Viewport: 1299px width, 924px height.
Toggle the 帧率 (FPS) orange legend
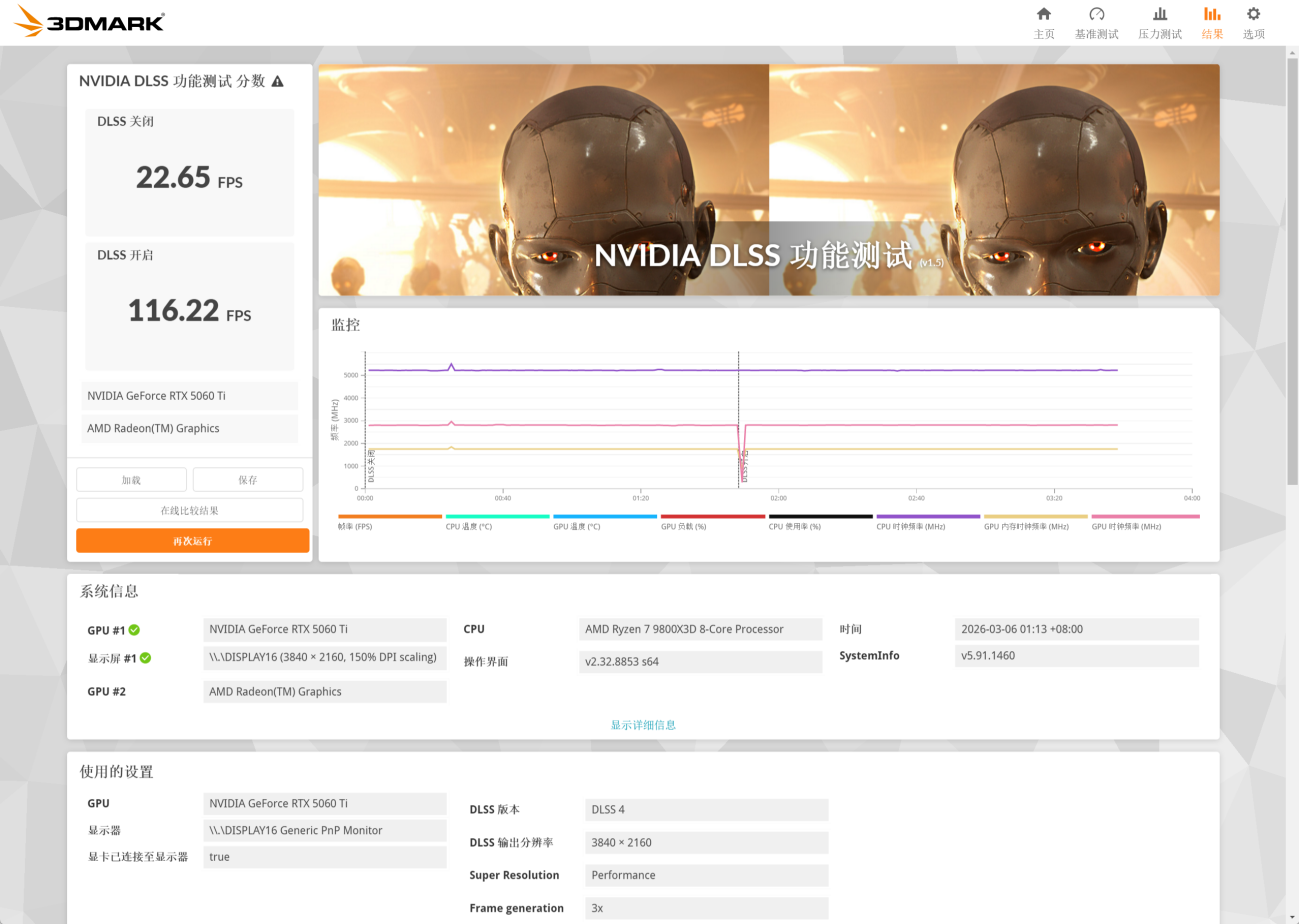389,517
